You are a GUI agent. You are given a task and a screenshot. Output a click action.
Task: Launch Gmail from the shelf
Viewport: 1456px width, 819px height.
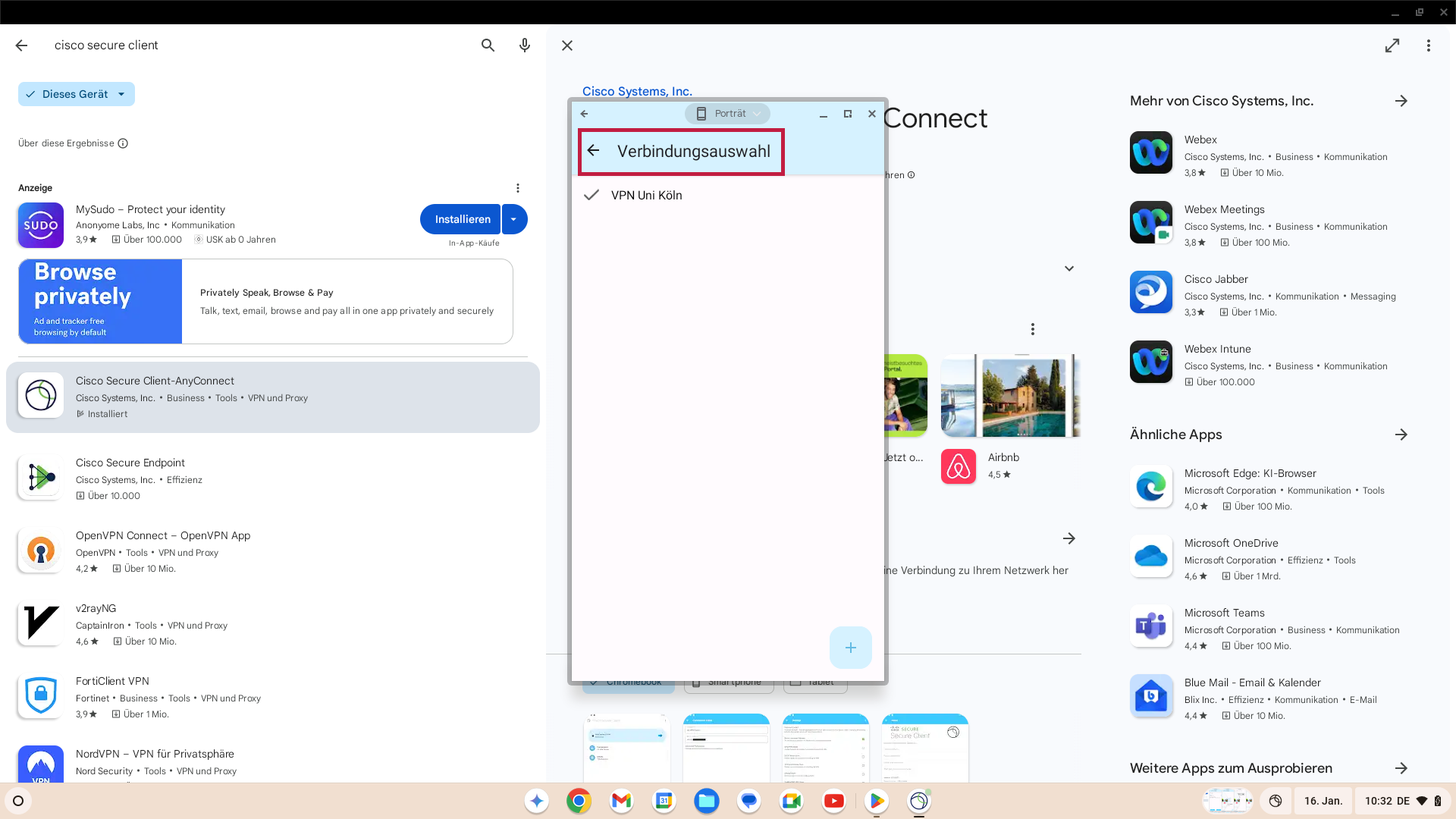pyautogui.click(x=621, y=801)
